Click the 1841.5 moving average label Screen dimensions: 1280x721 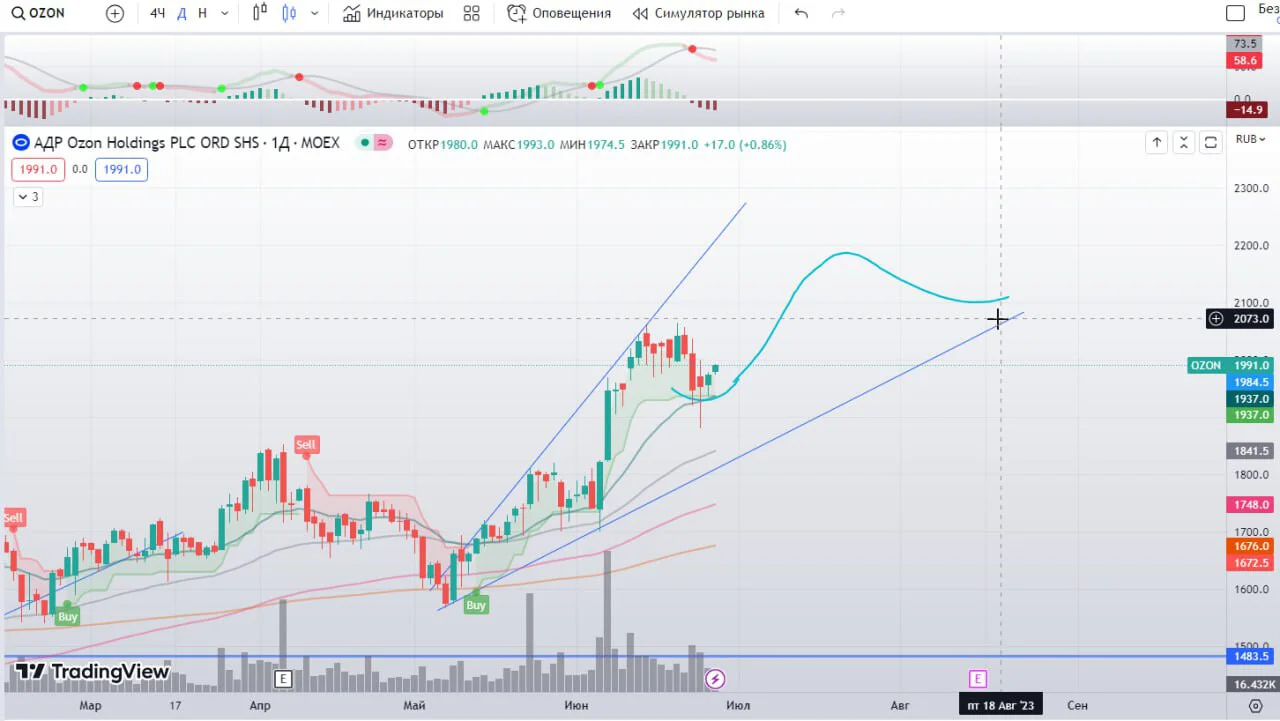(1250, 451)
